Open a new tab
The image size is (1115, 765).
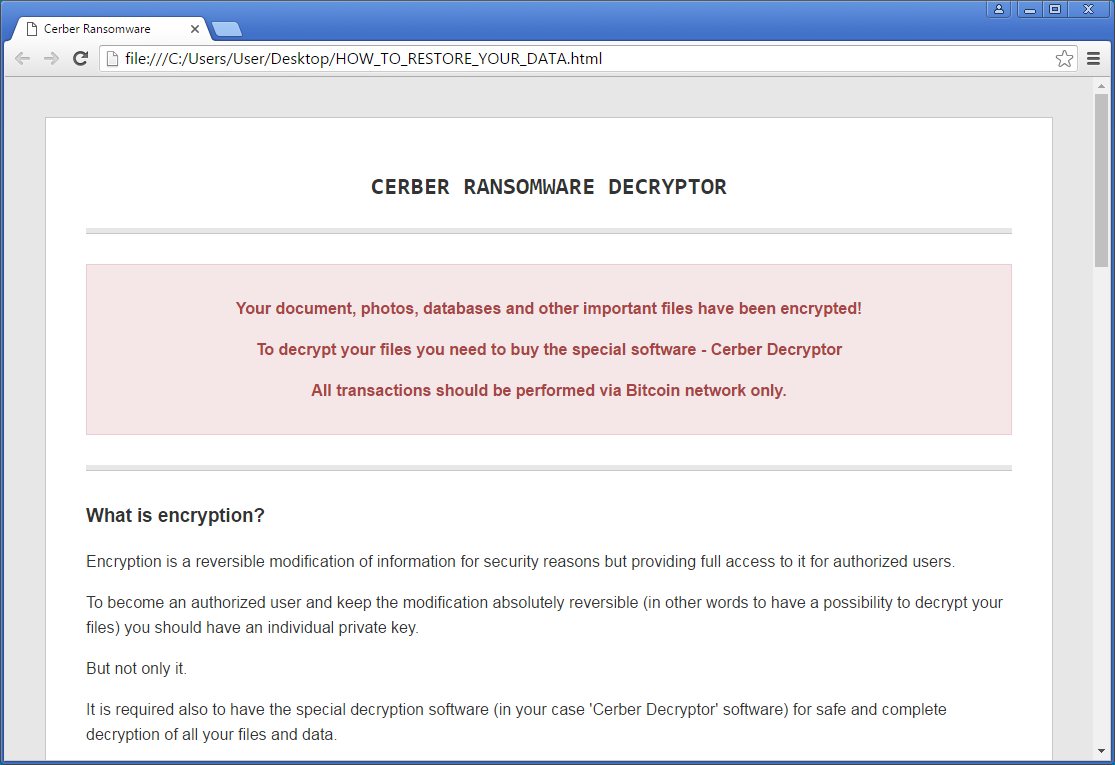[227, 29]
